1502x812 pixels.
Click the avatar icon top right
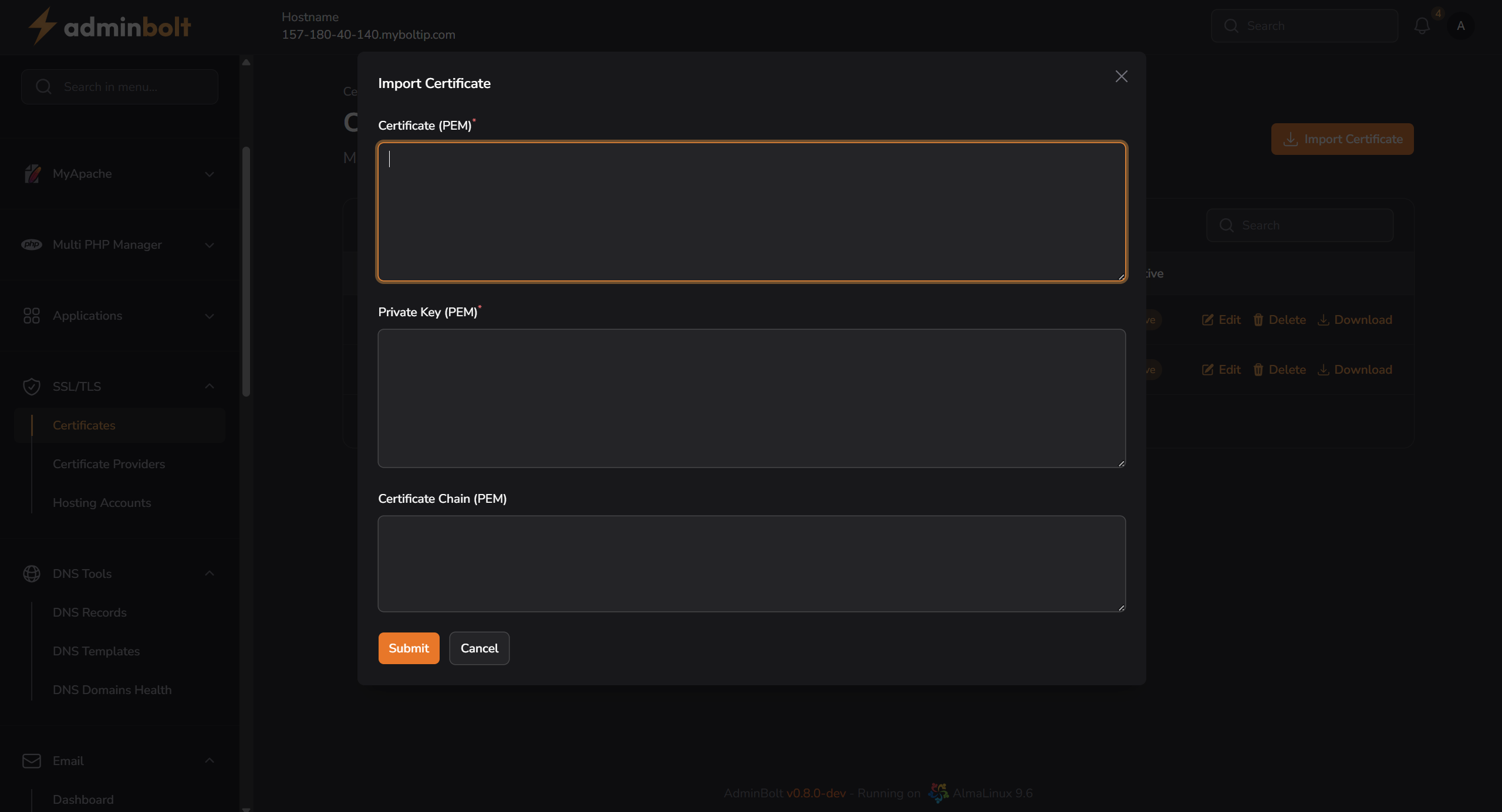pyautogui.click(x=1461, y=25)
